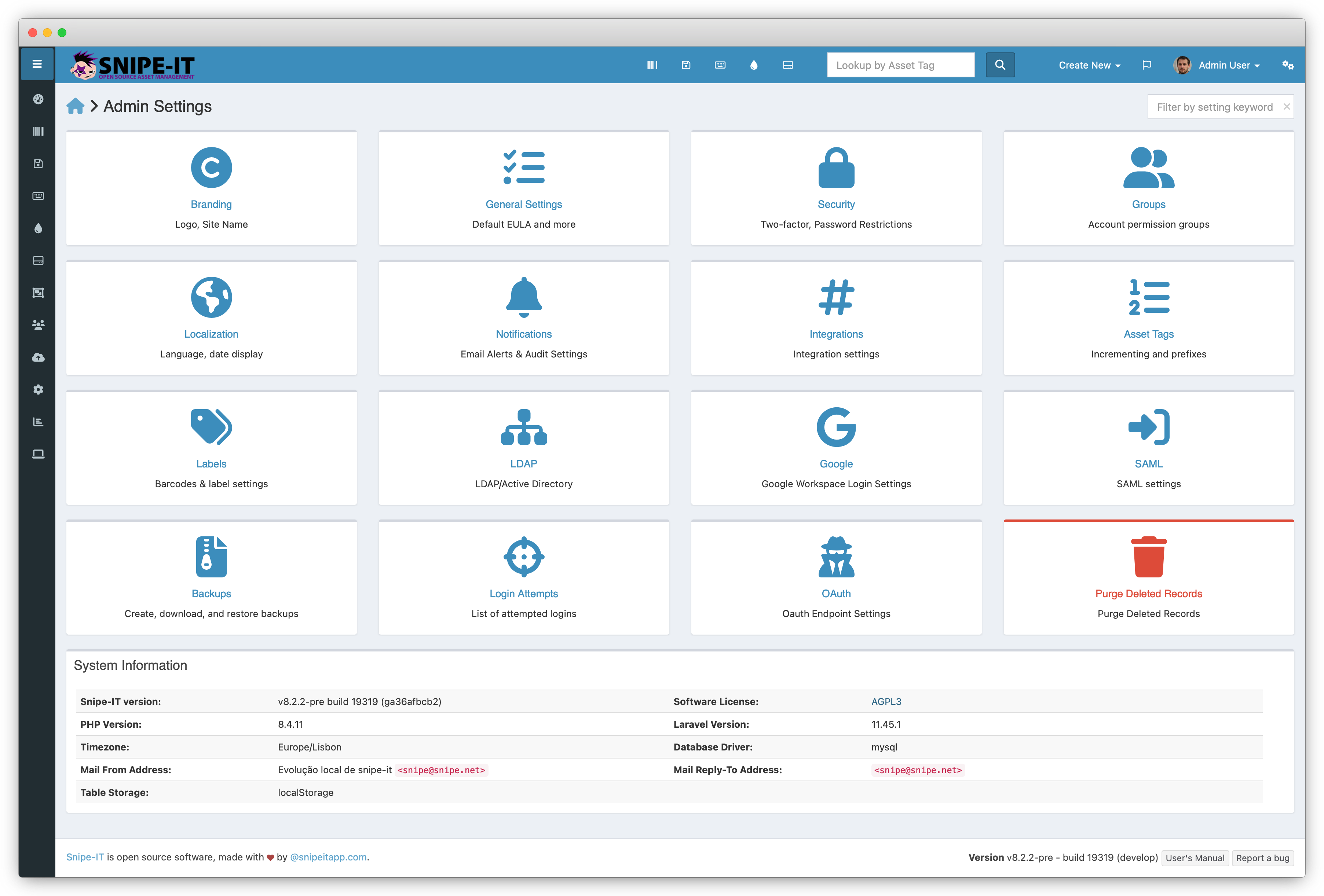Open the Licenses floppy icon in the sidebar
Image resolution: width=1324 pixels, height=896 pixels.
point(38,164)
